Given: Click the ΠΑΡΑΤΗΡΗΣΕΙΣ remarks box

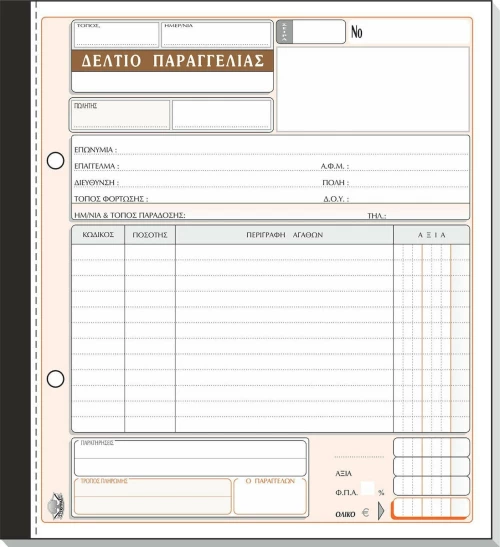Looking at the screenshot, I should 190,458.
